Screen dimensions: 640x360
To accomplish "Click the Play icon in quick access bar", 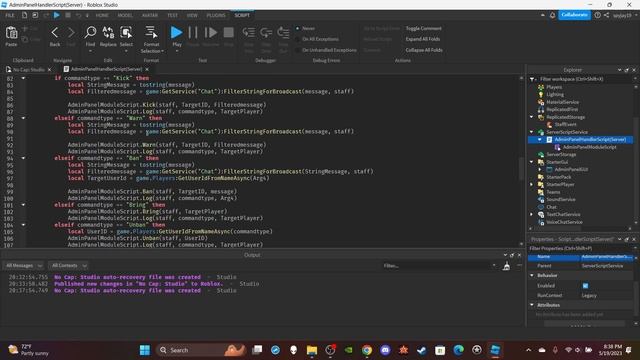I will (x=57, y=15).
